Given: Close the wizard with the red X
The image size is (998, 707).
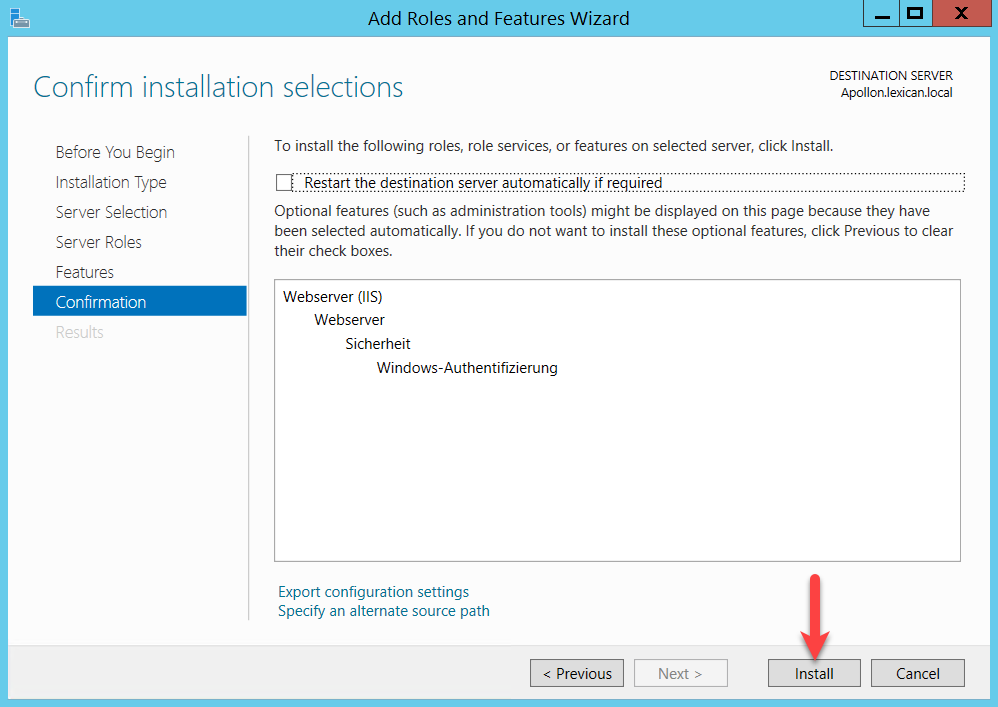Looking at the screenshot, I should tap(960, 15).
